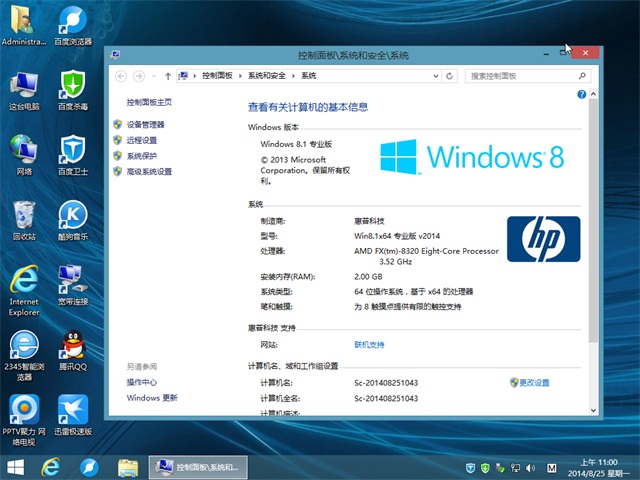
Task: Expand the address bar history dropdown
Action: pyautogui.click(x=438, y=75)
